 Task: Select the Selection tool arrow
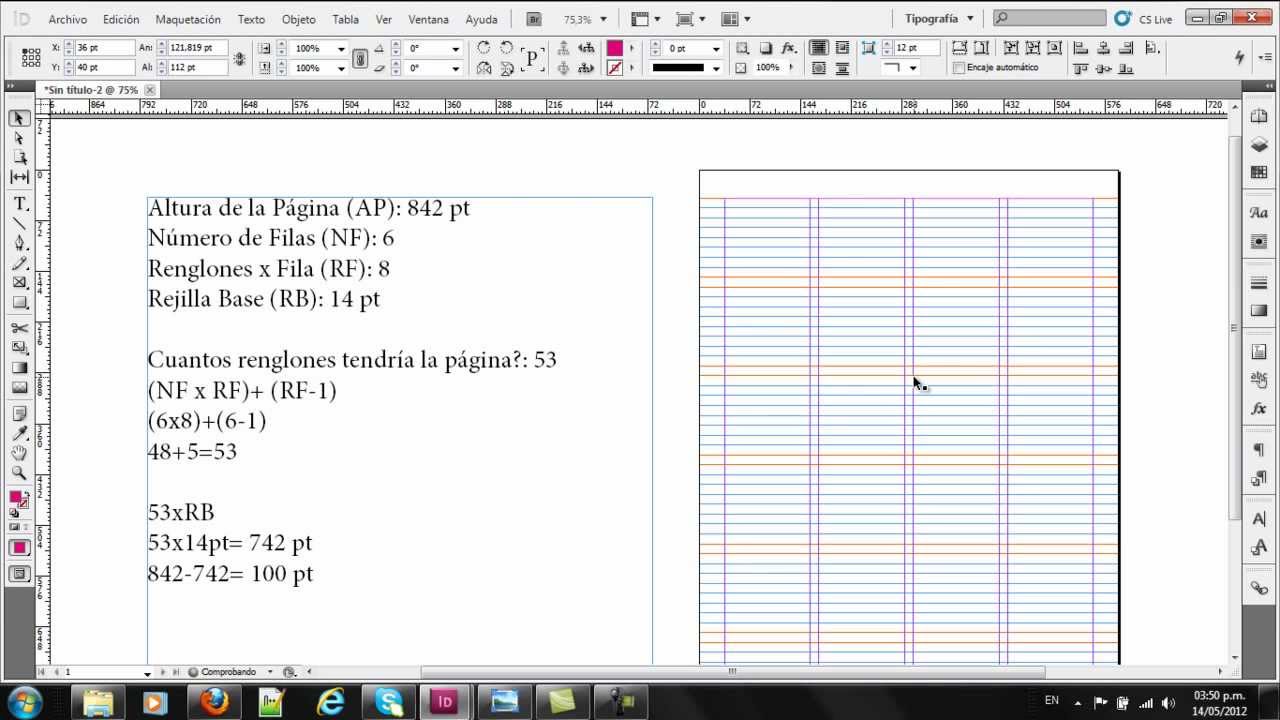[19, 119]
